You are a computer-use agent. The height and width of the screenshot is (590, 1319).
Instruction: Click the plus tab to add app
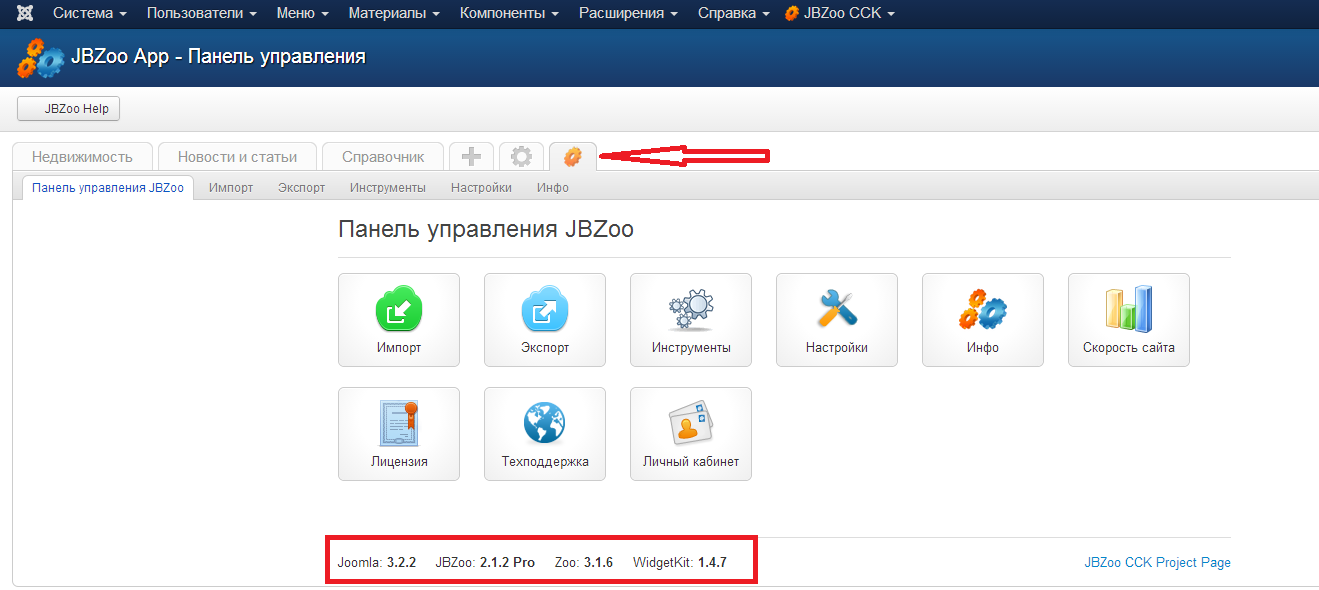click(x=471, y=157)
